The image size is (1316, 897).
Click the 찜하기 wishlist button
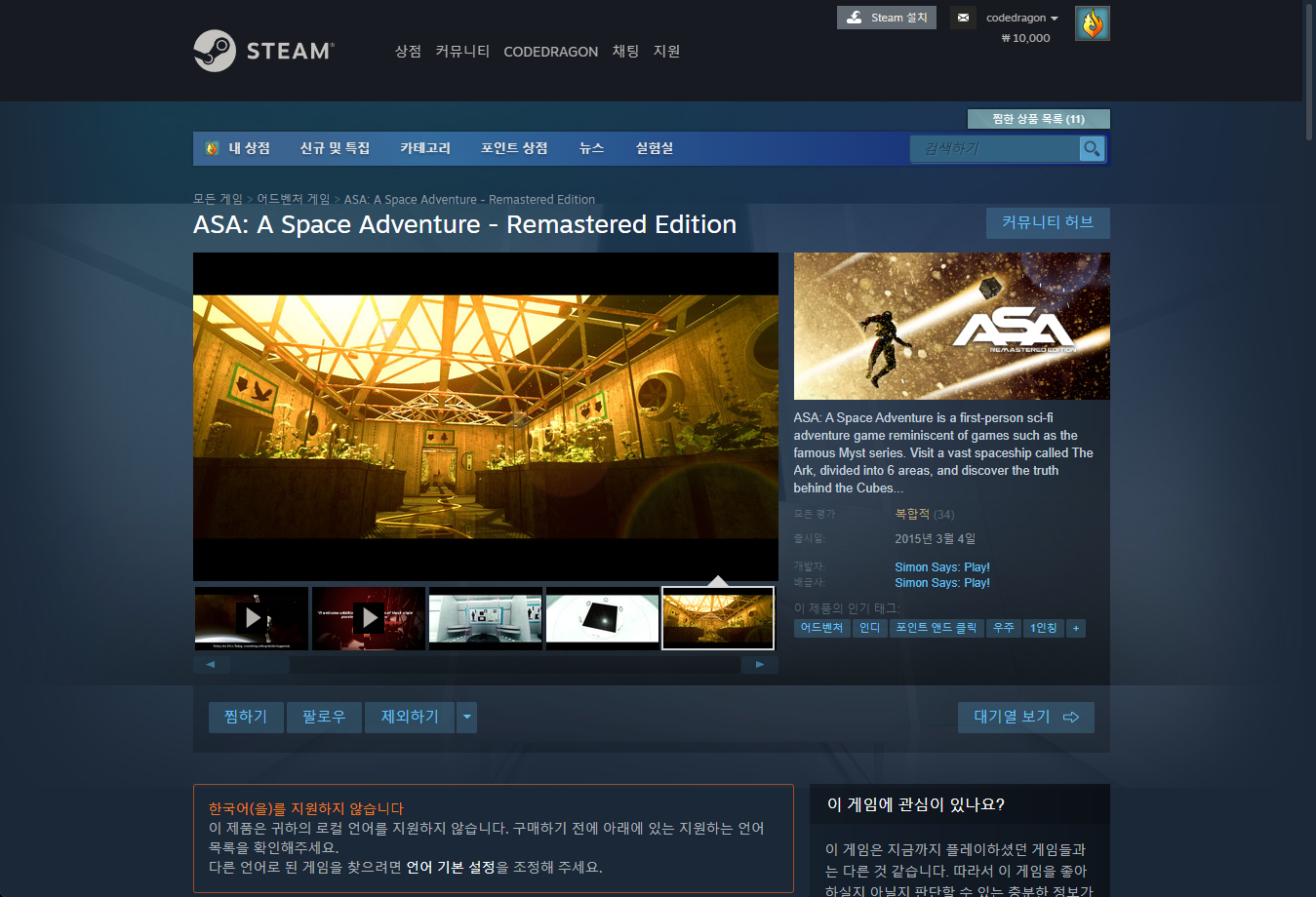246,717
